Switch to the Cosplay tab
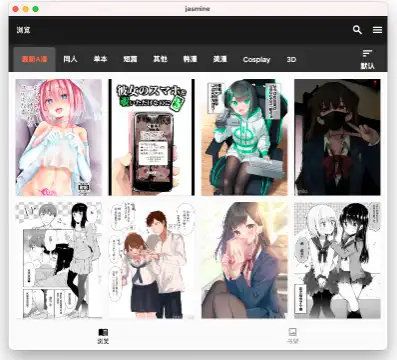 point(256,60)
